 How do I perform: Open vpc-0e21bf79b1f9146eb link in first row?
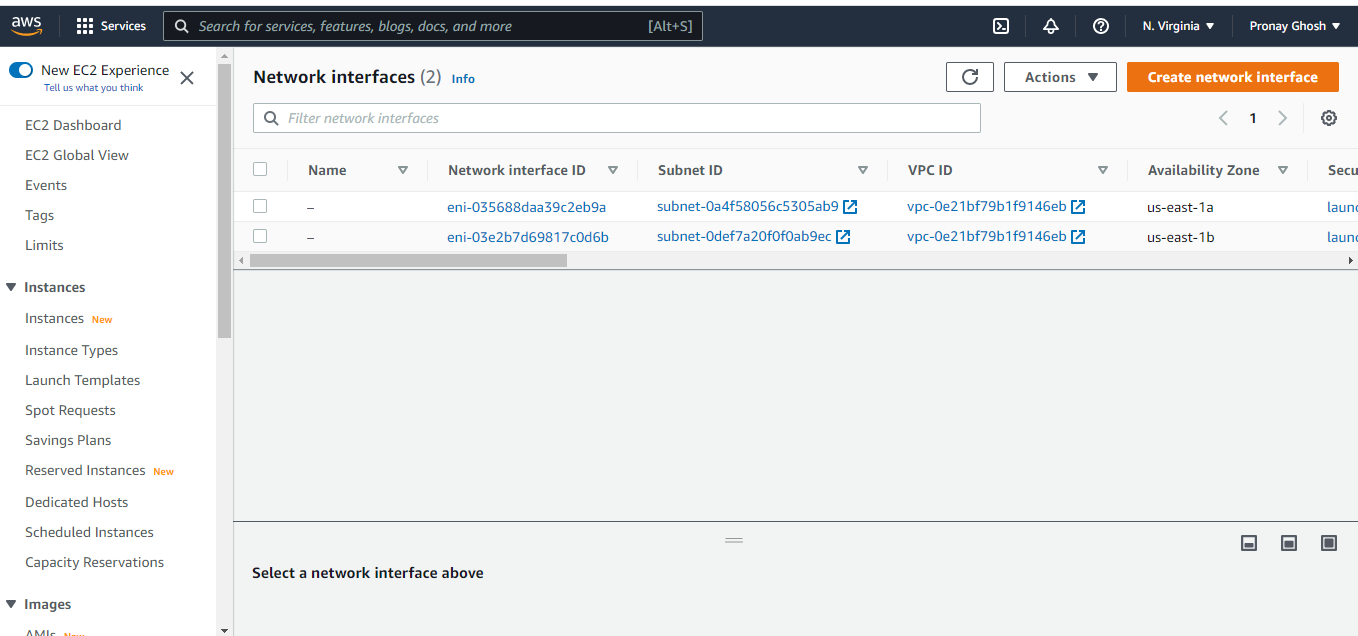point(986,207)
